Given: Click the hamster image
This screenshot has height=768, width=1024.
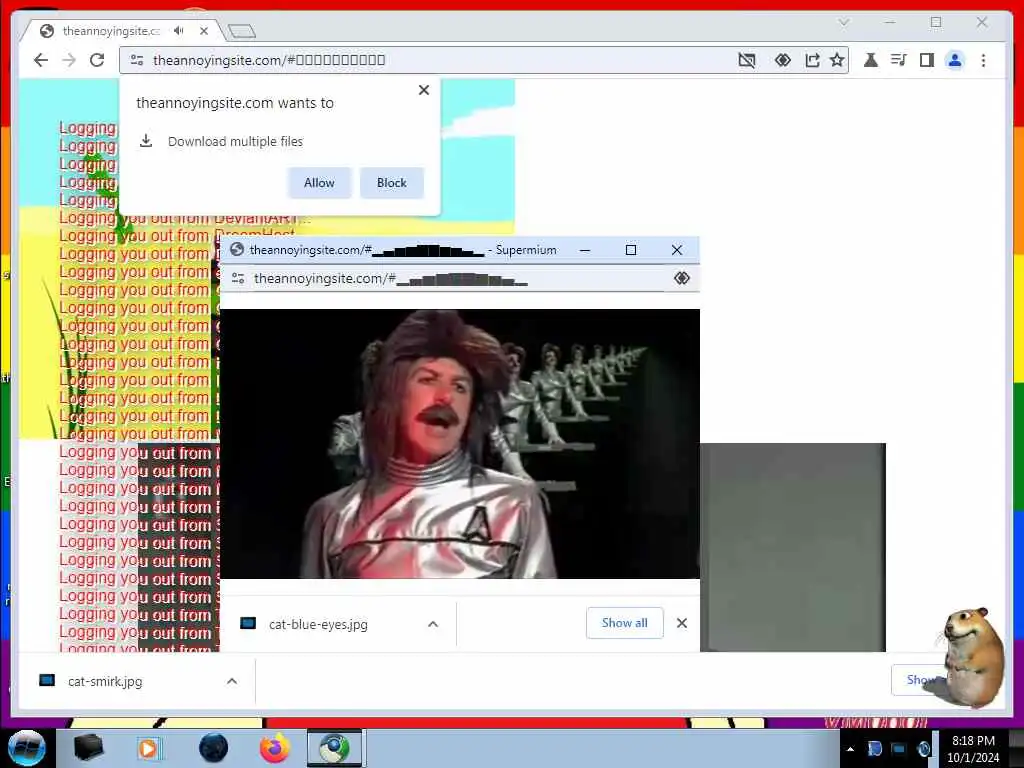Looking at the screenshot, I should click(972, 657).
